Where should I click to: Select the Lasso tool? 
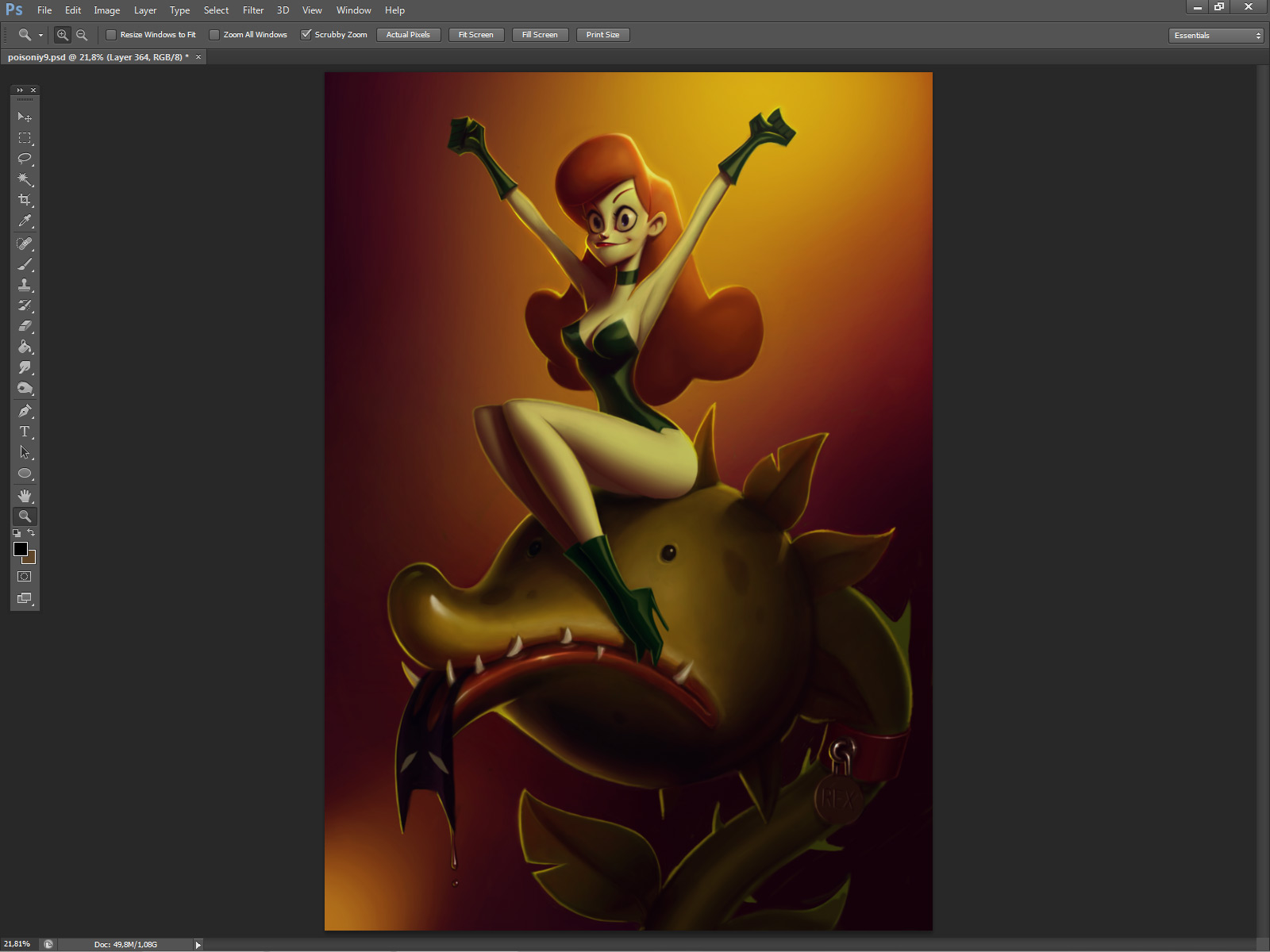click(25, 159)
